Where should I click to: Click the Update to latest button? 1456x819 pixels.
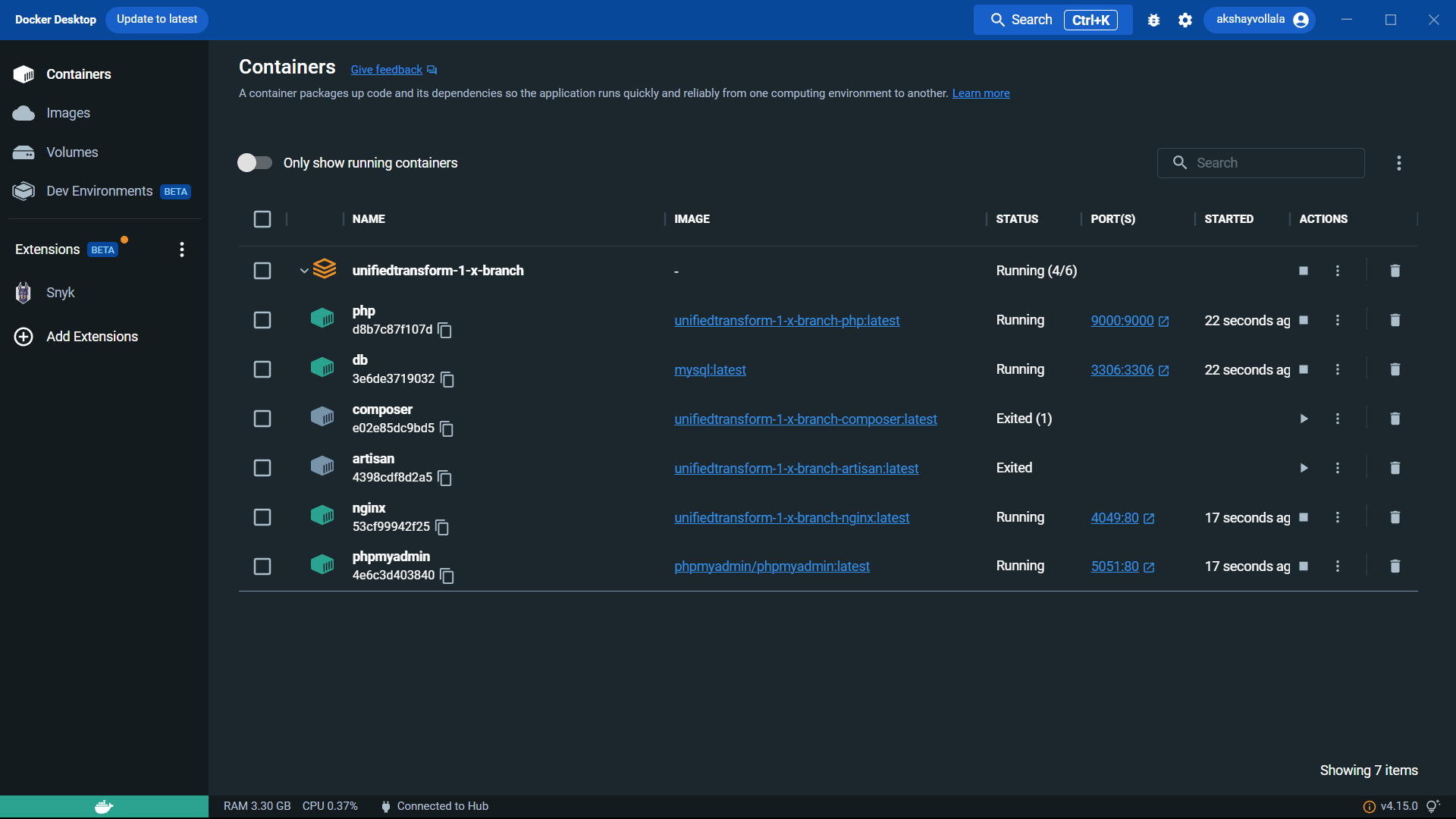tap(157, 19)
